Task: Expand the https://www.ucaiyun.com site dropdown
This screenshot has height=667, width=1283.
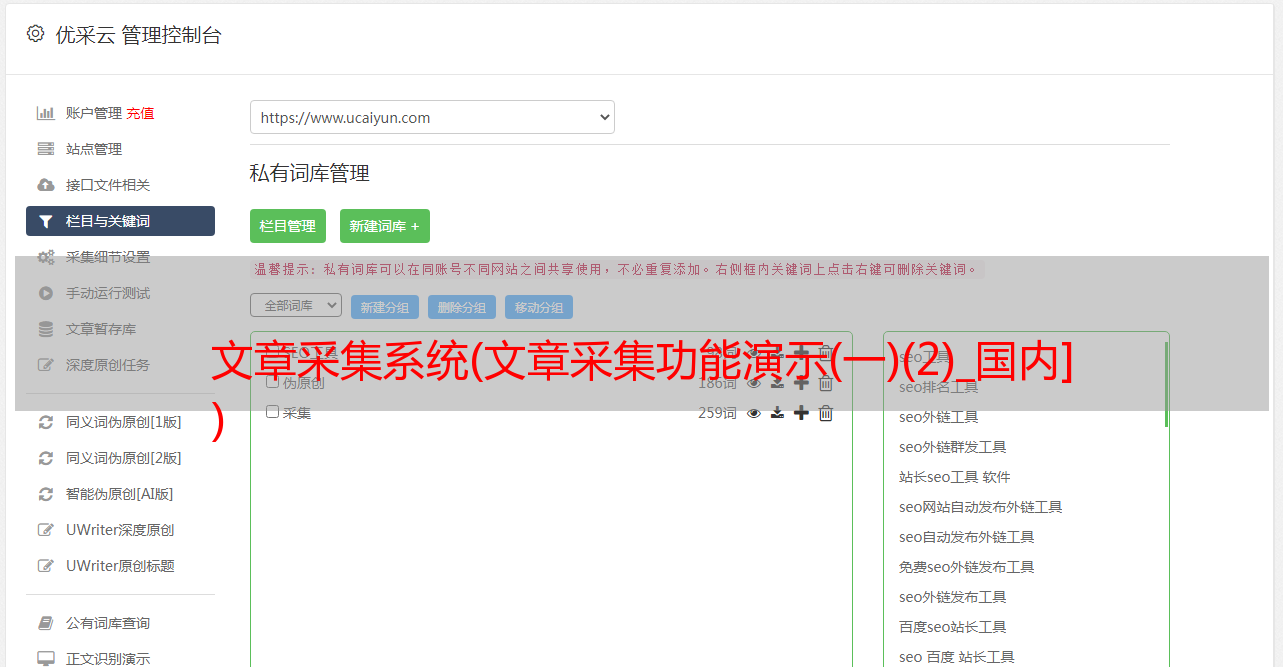Action: 432,117
